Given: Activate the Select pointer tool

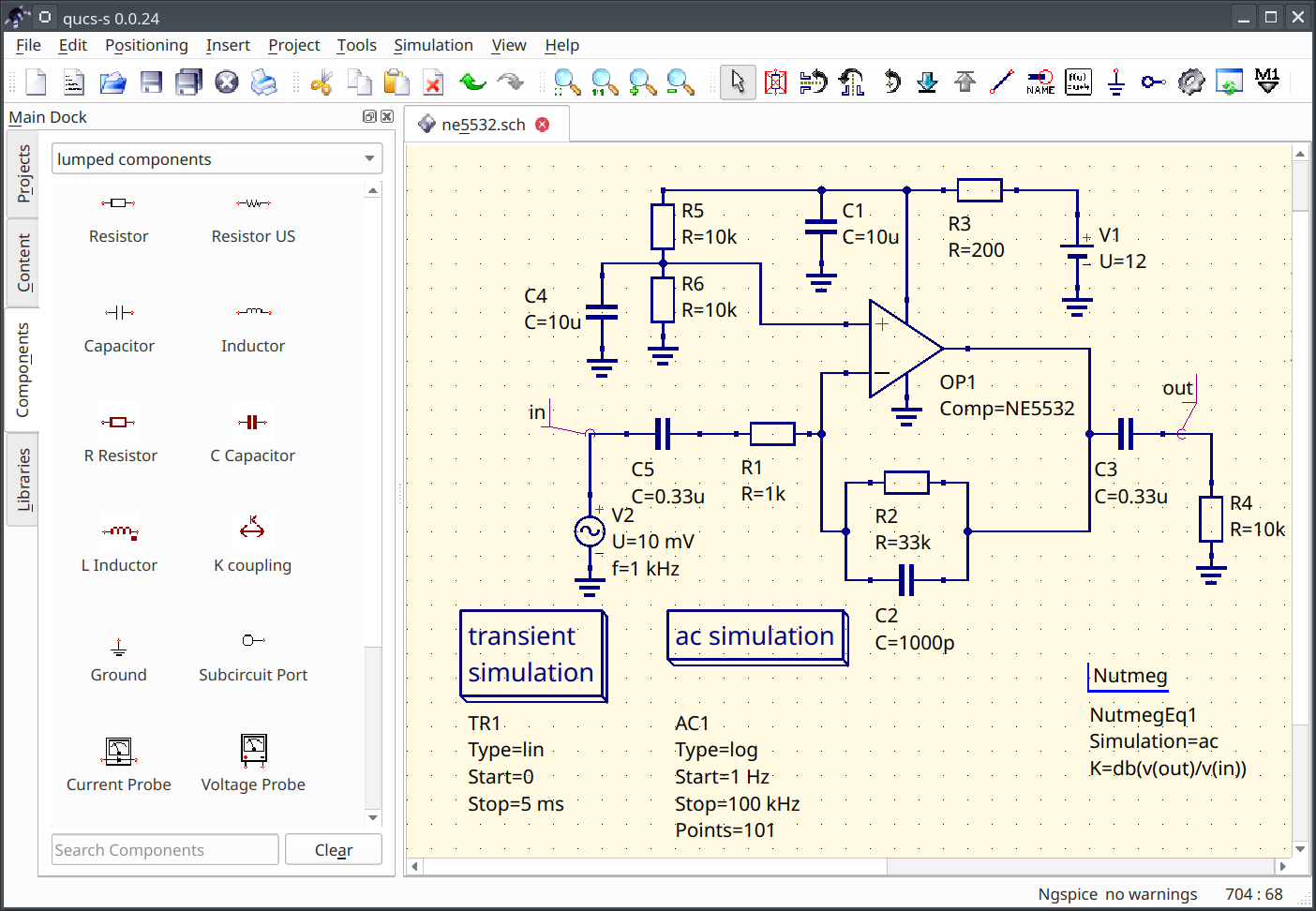Looking at the screenshot, I should pos(738,82).
